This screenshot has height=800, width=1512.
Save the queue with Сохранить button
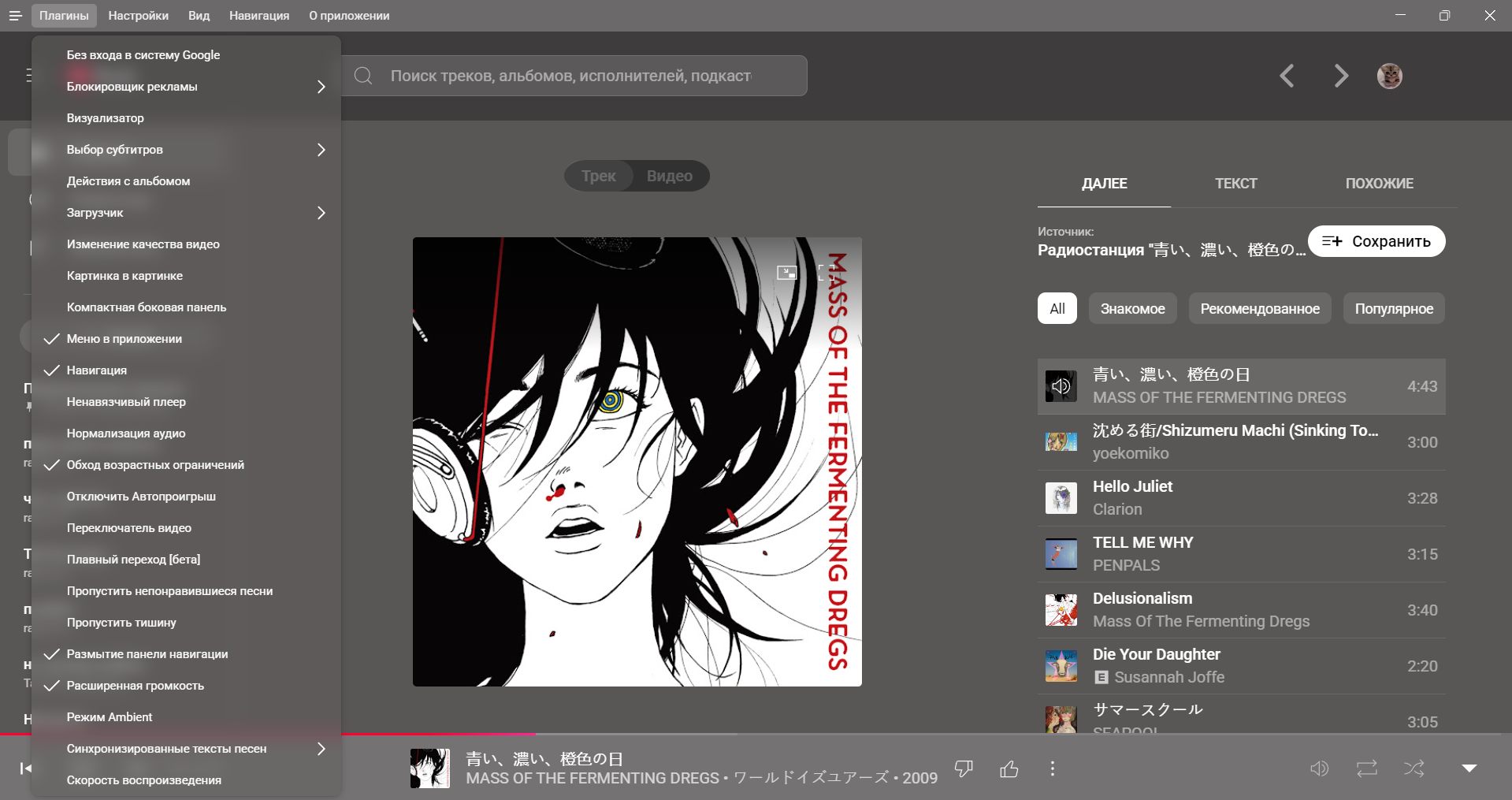click(1376, 241)
